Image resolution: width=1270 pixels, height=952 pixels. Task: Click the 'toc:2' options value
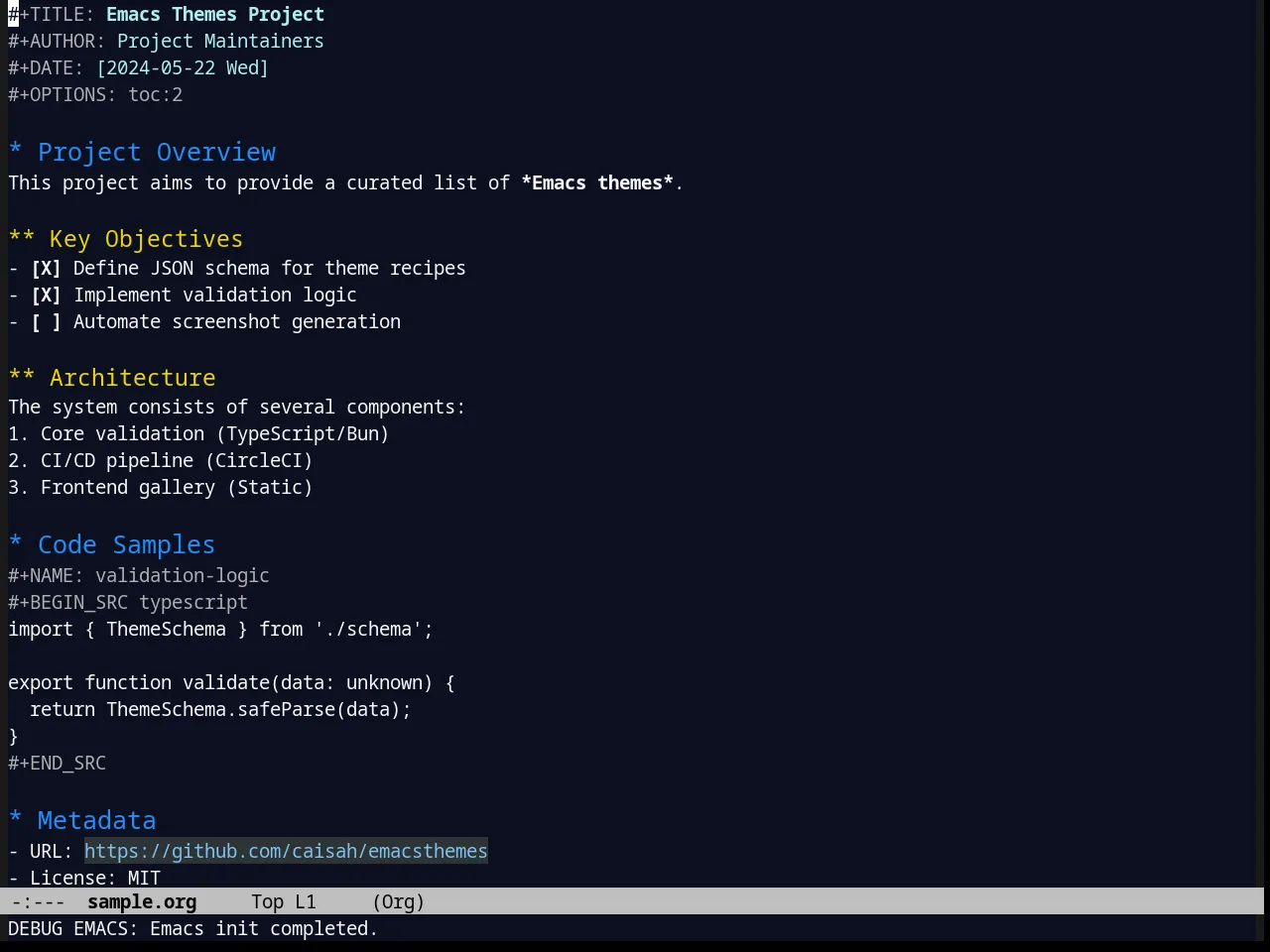[x=156, y=95]
